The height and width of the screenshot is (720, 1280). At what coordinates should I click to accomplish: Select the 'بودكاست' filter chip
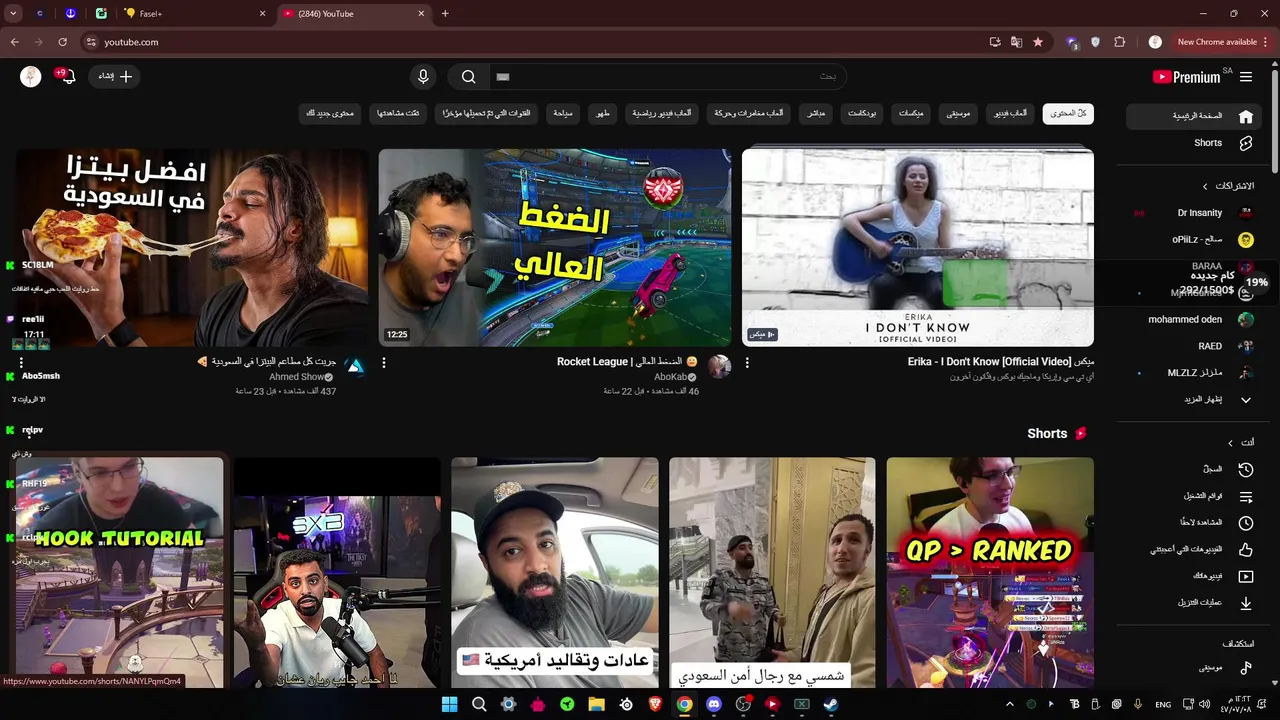pos(862,113)
